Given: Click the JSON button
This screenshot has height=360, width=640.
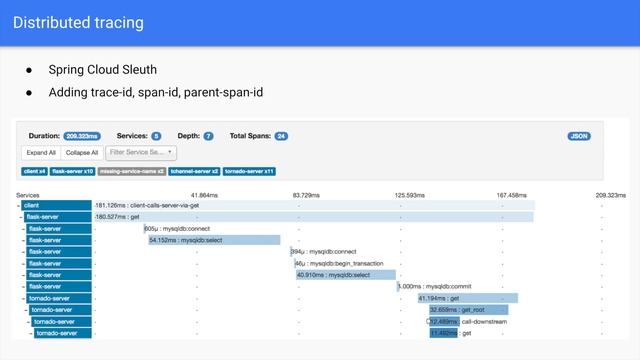Looking at the screenshot, I should 579,136.
